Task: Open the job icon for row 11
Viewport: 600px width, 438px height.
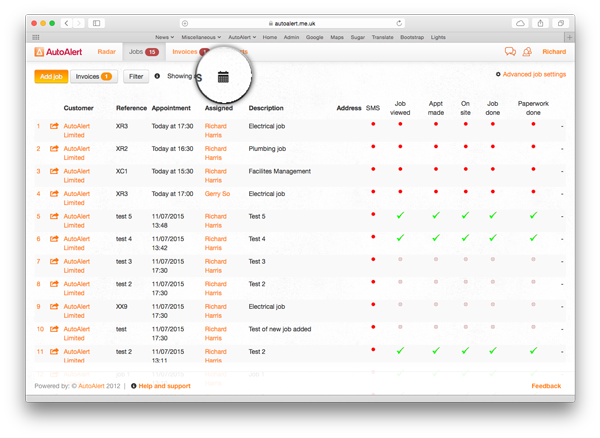Action: [x=54, y=351]
